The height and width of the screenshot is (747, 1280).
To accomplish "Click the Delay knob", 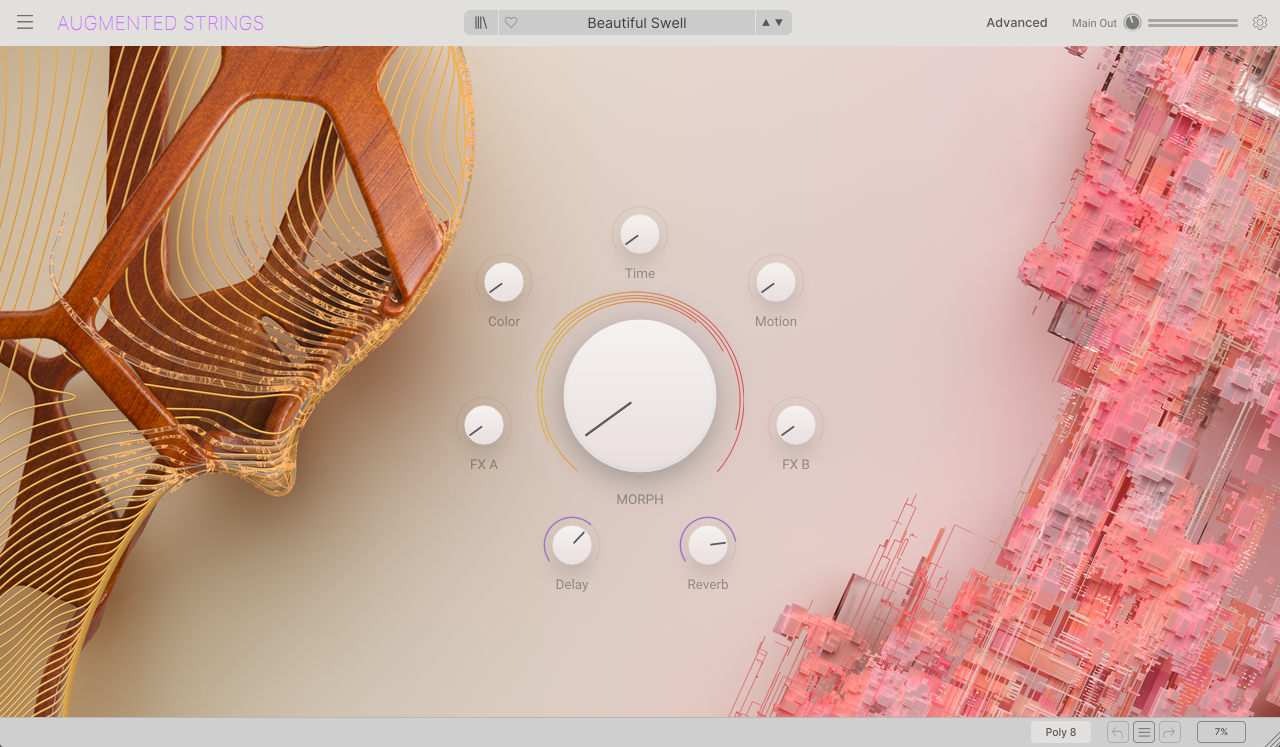I will (572, 545).
